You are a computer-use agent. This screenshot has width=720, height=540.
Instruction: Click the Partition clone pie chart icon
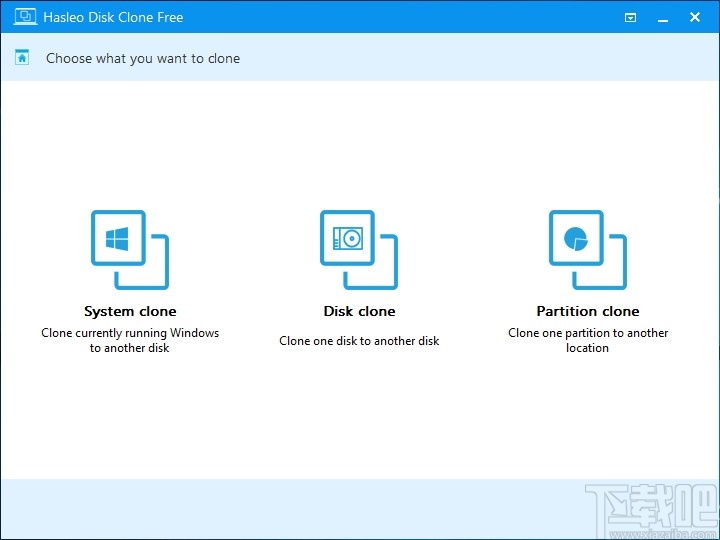coord(588,250)
